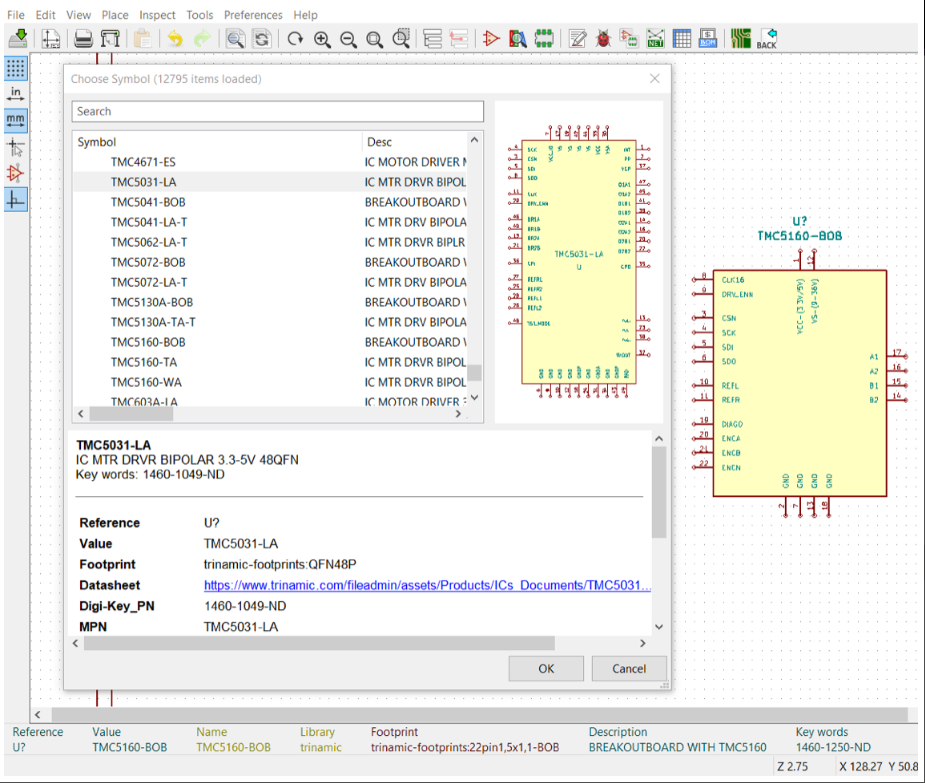Viewport: 925px width, 783px height.
Task: Click Zoom to fit icon
Action: pos(375,39)
